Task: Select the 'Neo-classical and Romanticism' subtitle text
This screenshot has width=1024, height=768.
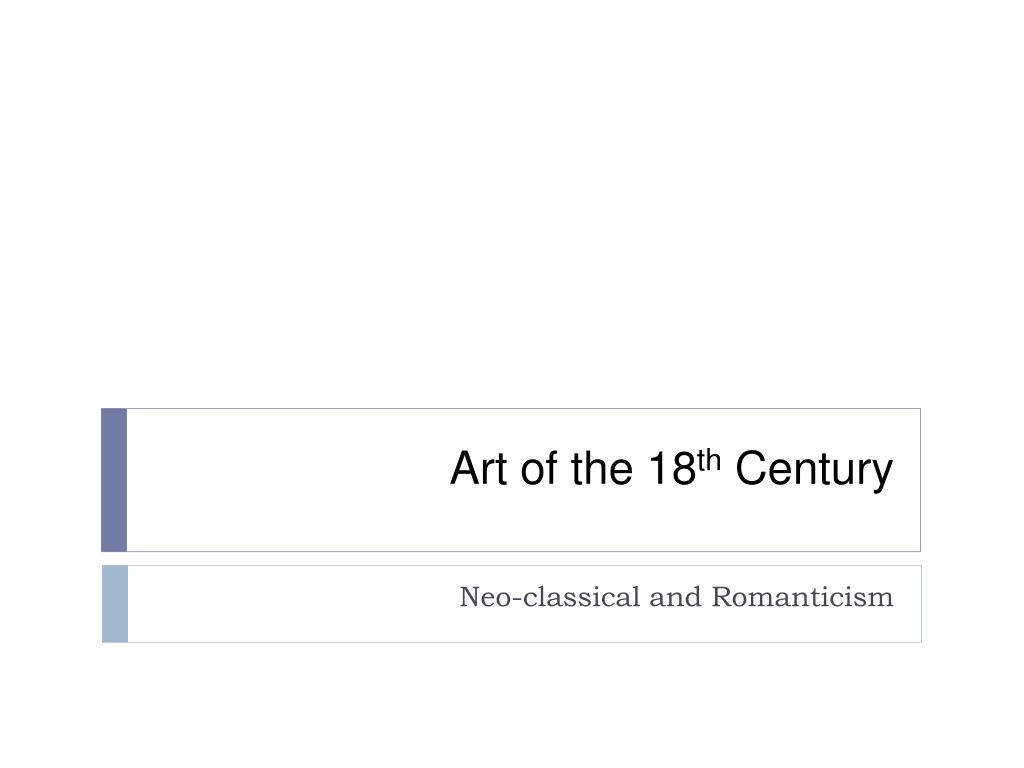Action: click(677, 597)
